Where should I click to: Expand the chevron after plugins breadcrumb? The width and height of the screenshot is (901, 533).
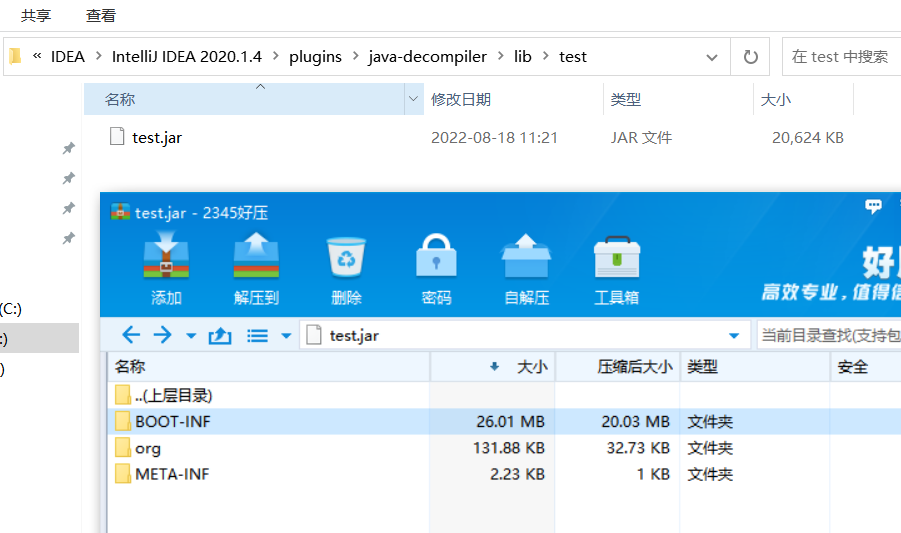[356, 56]
